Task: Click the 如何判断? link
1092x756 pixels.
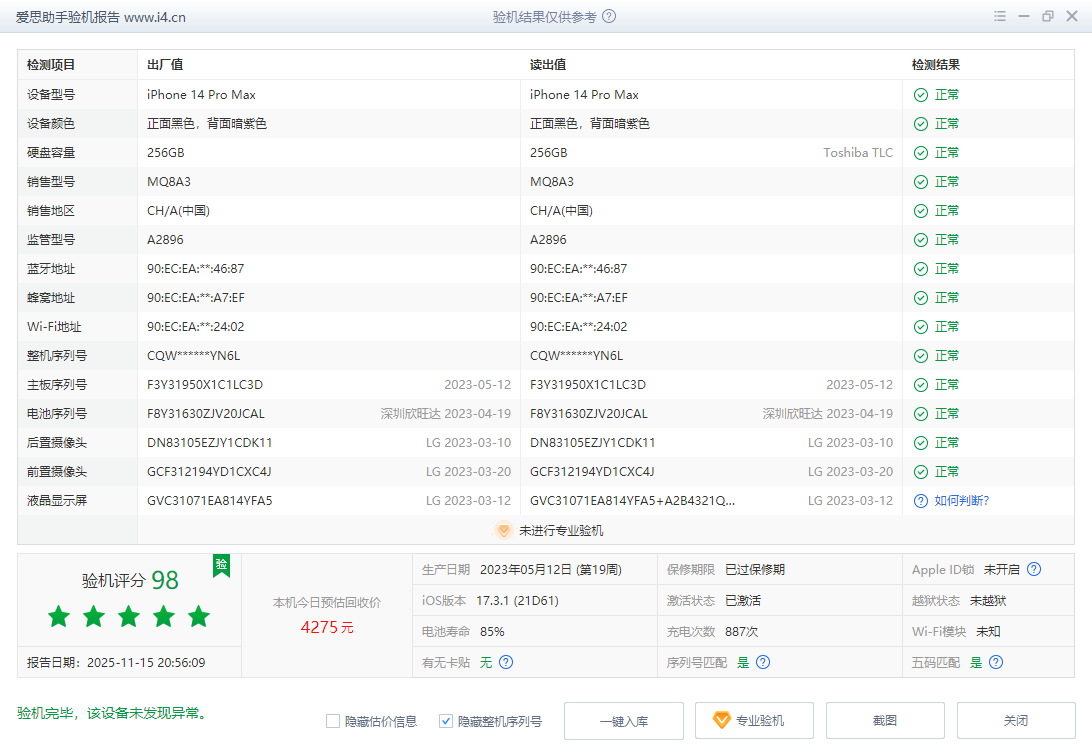Action: click(961, 501)
